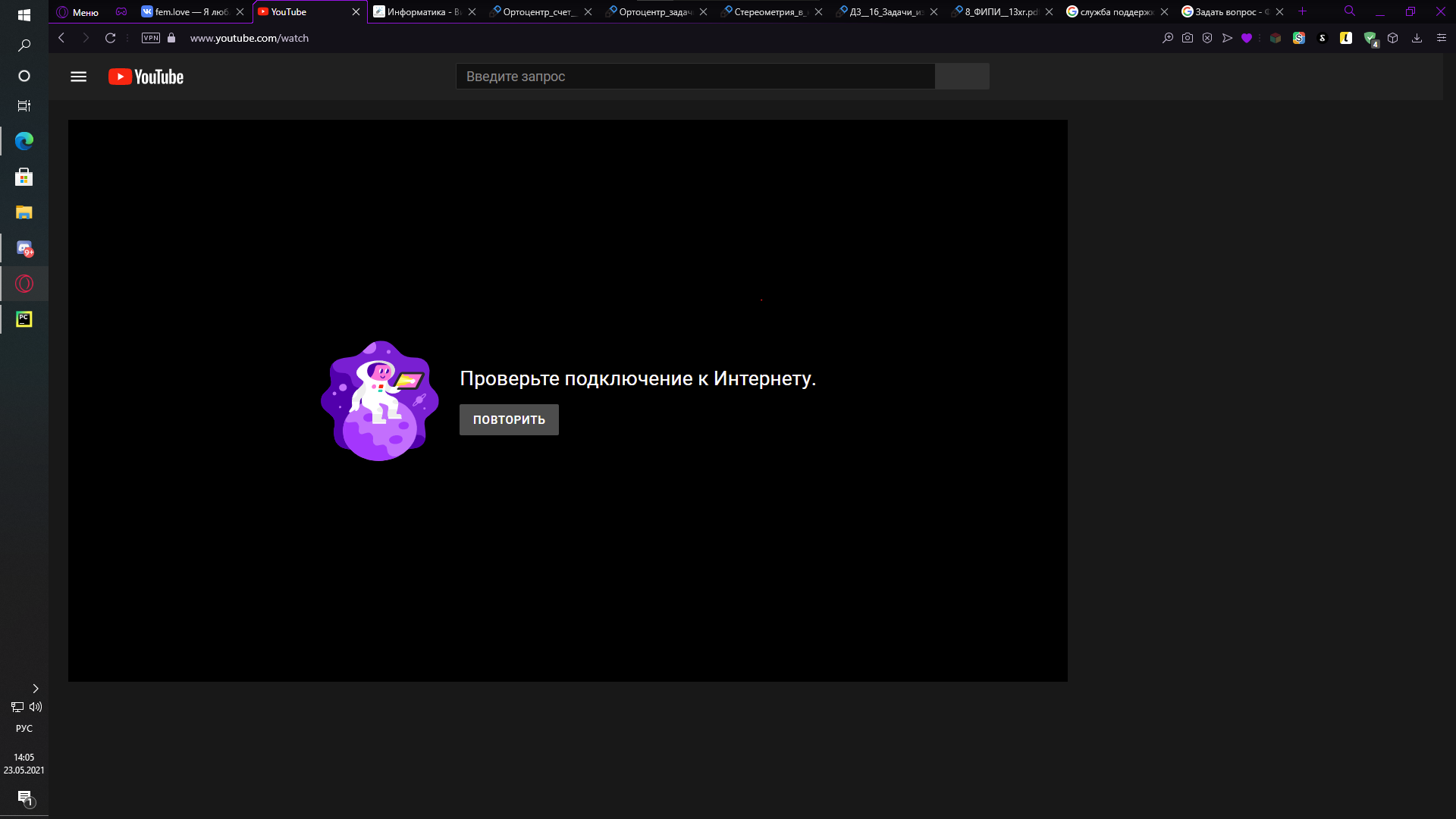Image resolution: width=1456 pixels, height=819 pixels.
Task: Click the YouTube home logo icon
Action: click(x=146, y=76)
